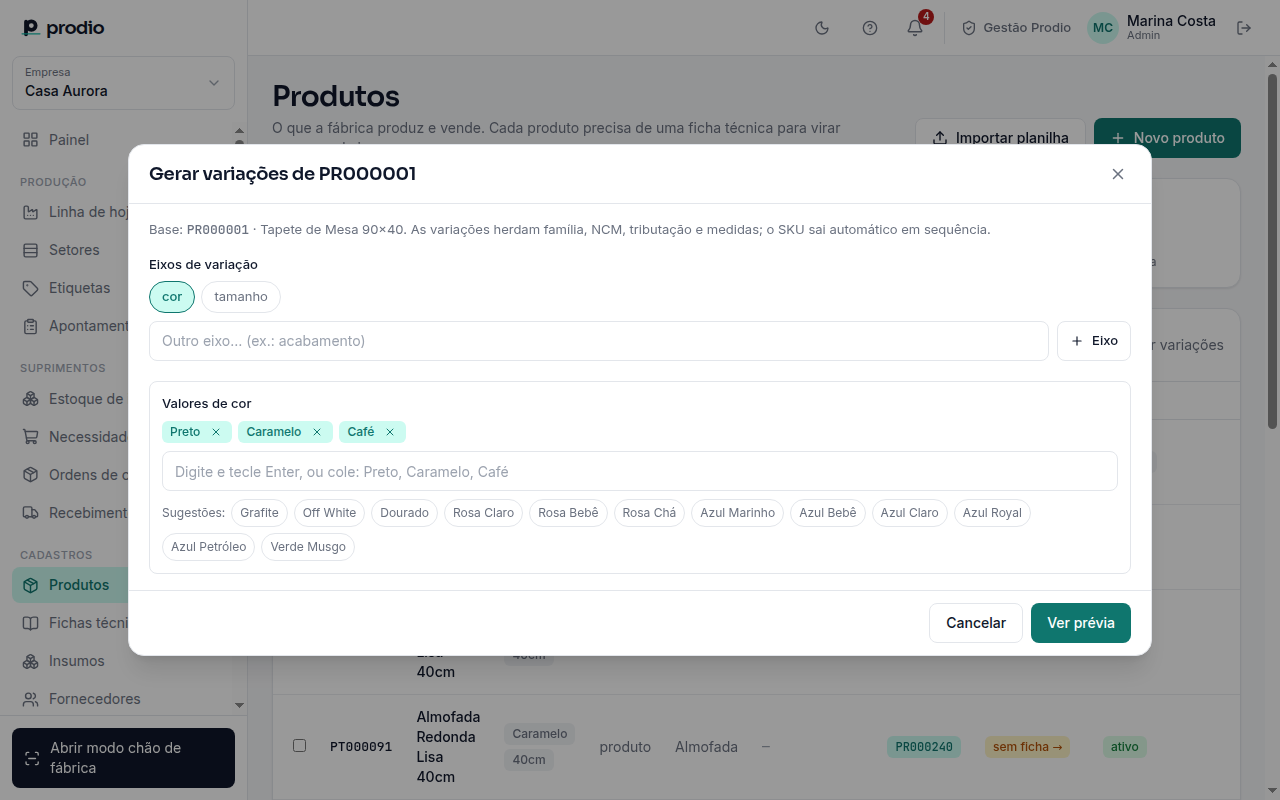Add suggestion Verde Musgo
The width and height of the screenshot is (1280, 800).
pos(308,547)
